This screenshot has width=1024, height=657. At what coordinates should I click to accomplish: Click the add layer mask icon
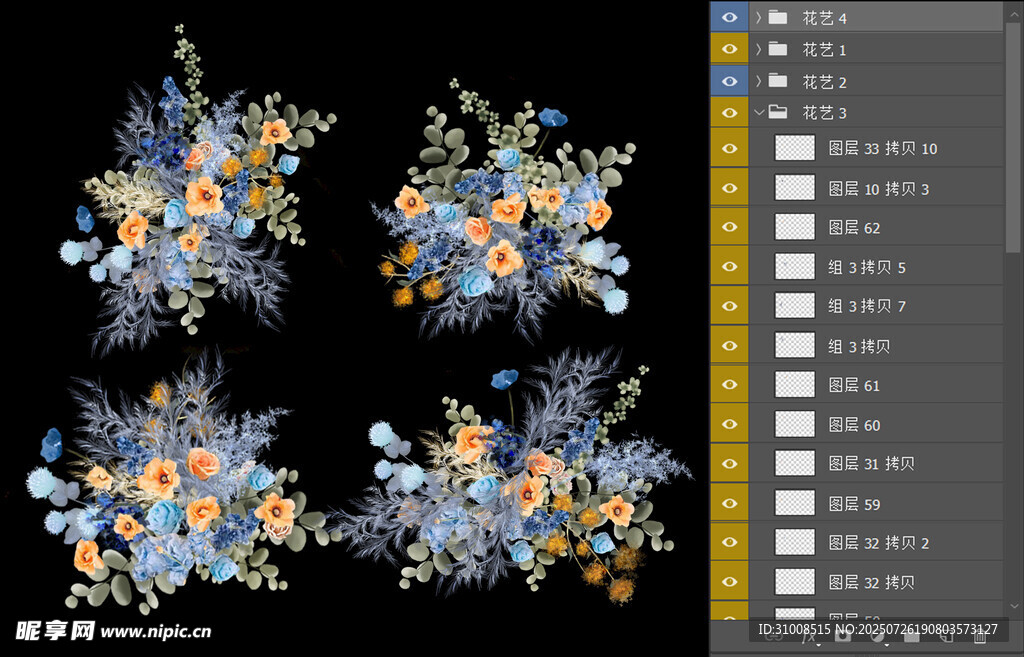point(844,635)
